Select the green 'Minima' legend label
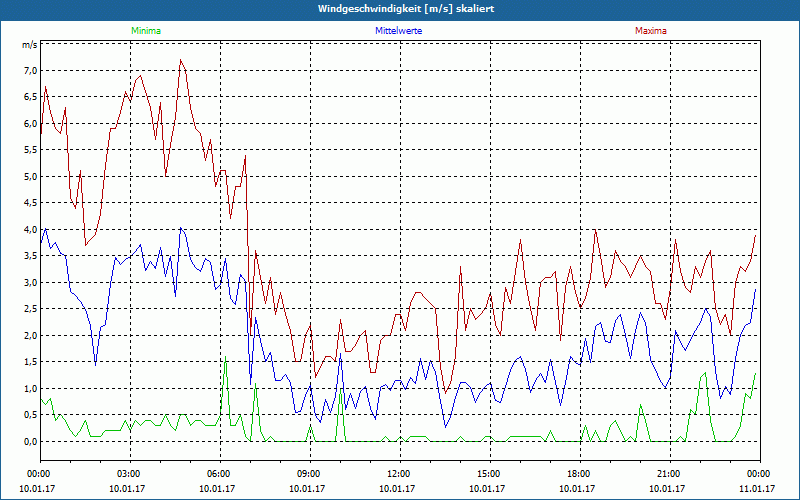800x500 pixels. pyautogui.click(x=146, y=31)
